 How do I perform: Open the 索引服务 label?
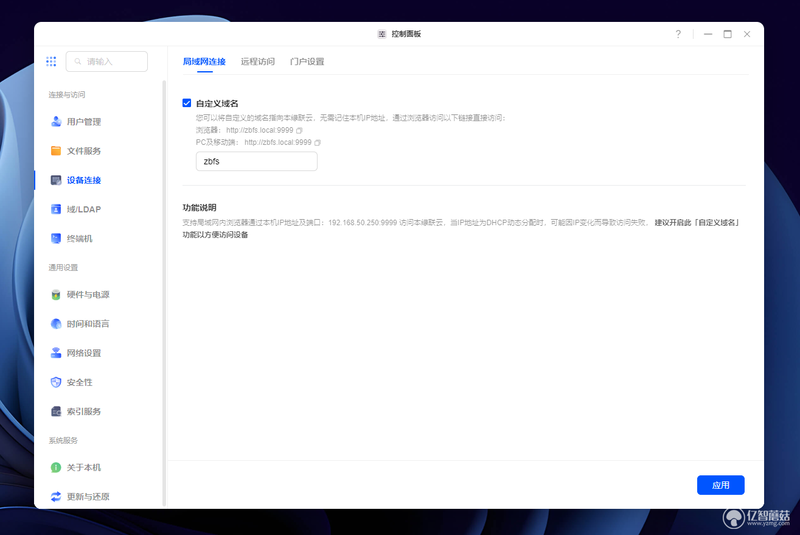[x=84, y=411]
